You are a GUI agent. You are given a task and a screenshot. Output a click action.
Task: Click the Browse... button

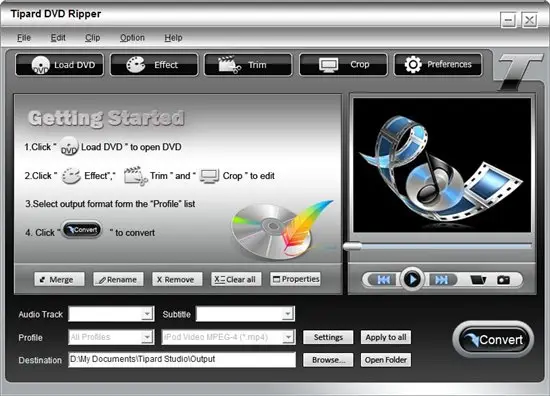coord(328,360)
